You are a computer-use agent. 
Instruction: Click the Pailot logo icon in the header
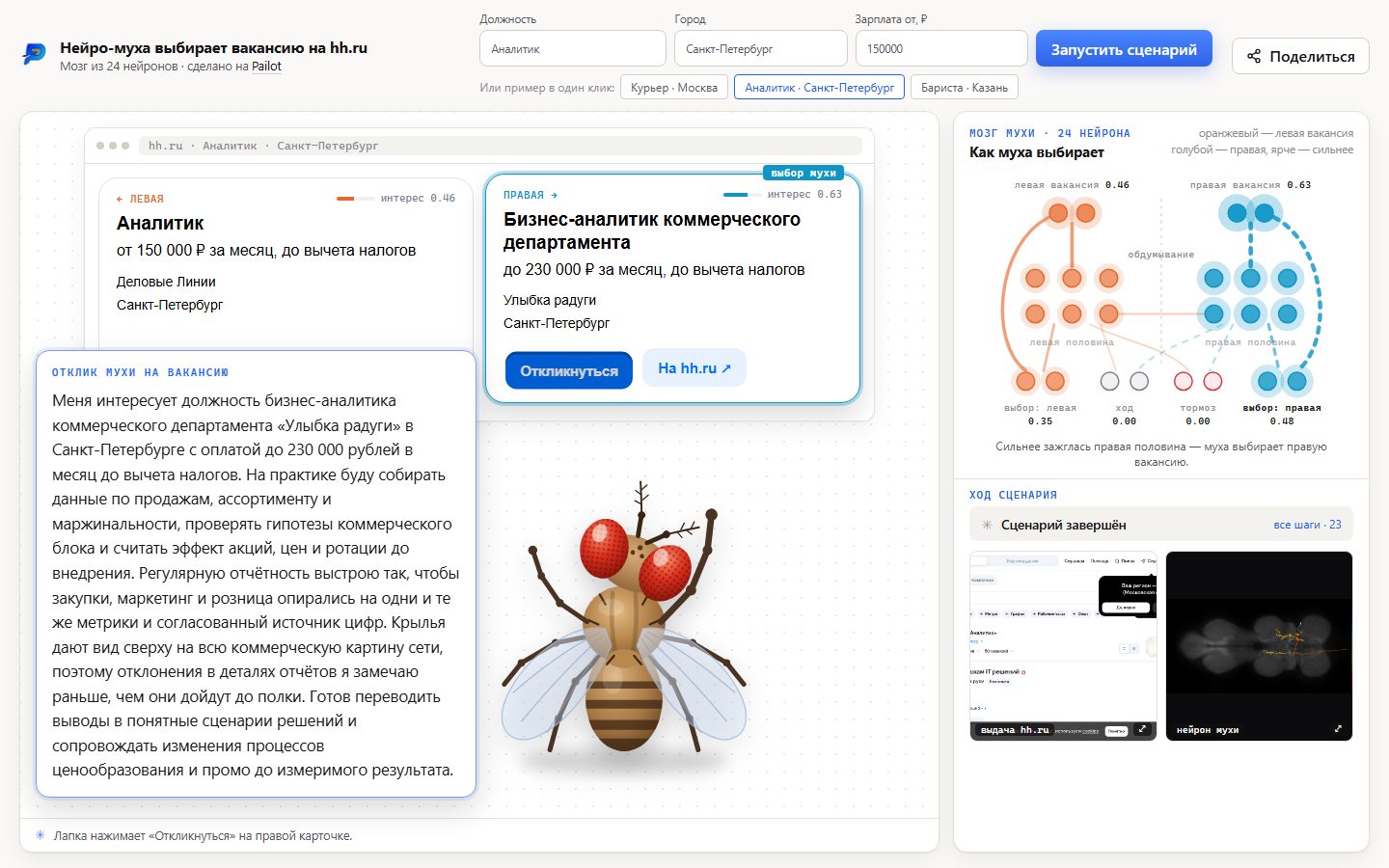pos(34,54)
